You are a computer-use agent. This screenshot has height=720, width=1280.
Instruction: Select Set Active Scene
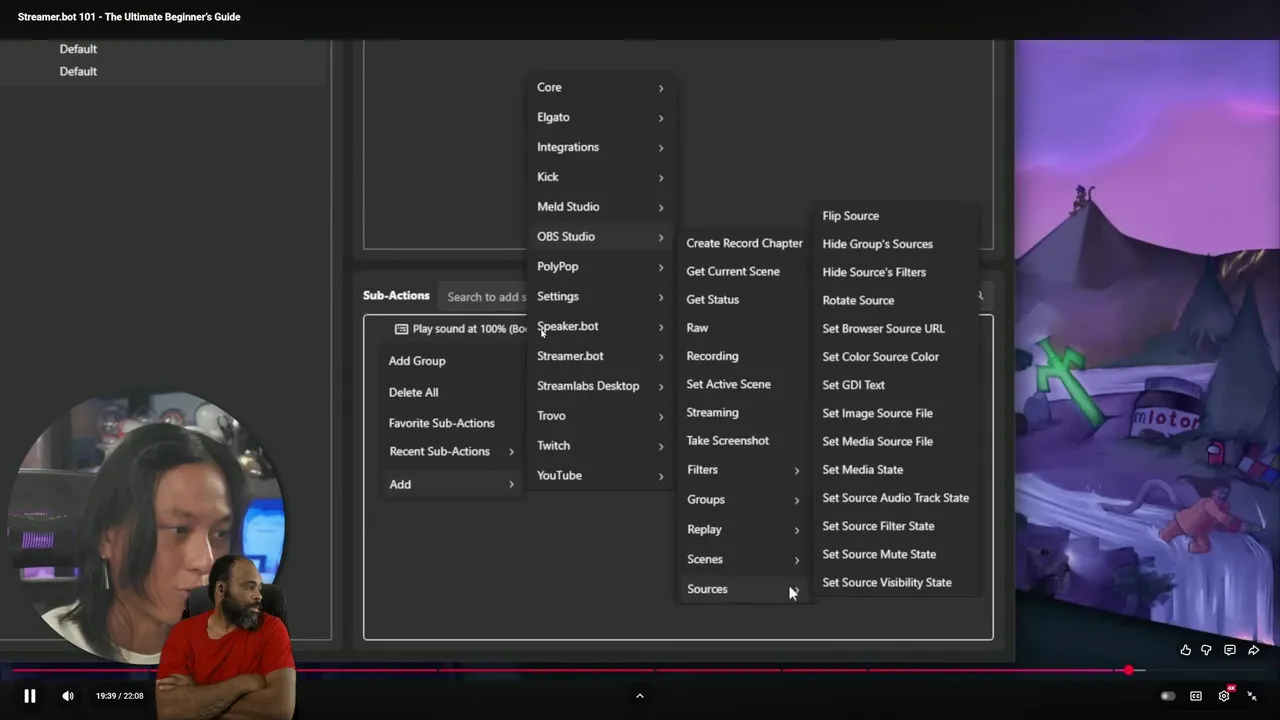[728, 384]
